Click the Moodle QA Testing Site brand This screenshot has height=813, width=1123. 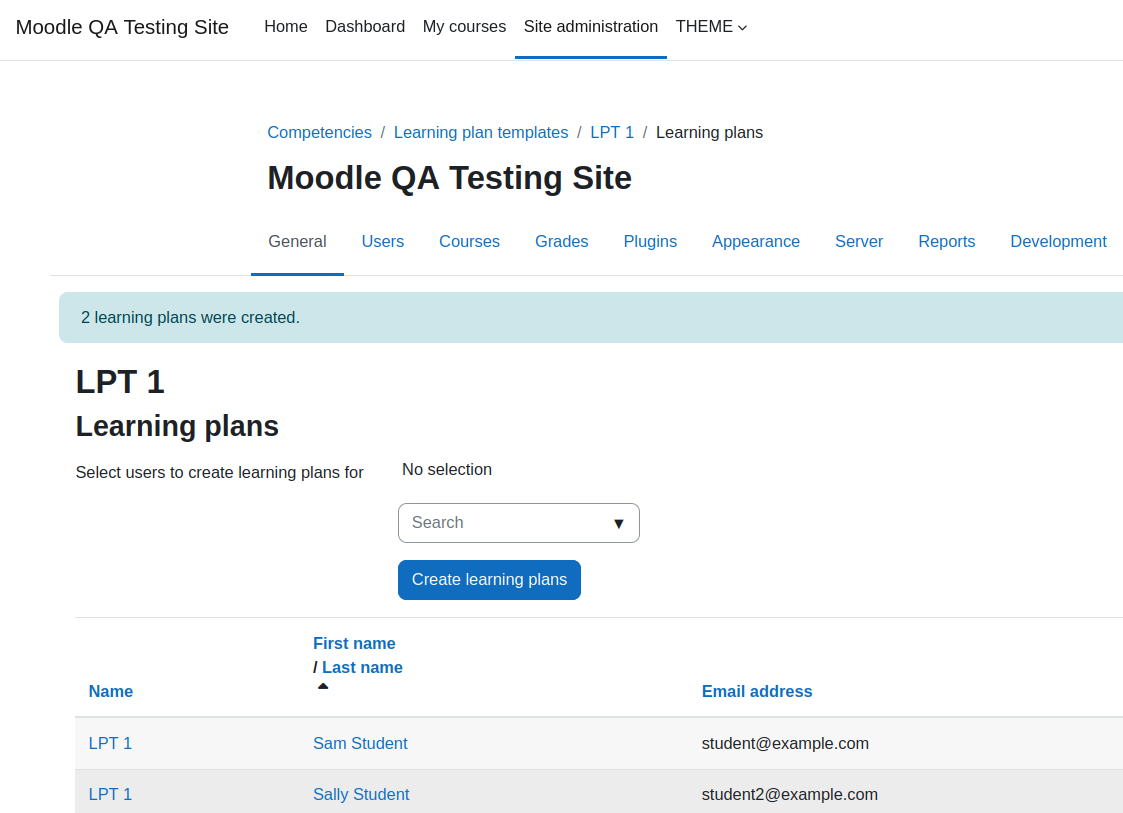[x=122, y=27]
